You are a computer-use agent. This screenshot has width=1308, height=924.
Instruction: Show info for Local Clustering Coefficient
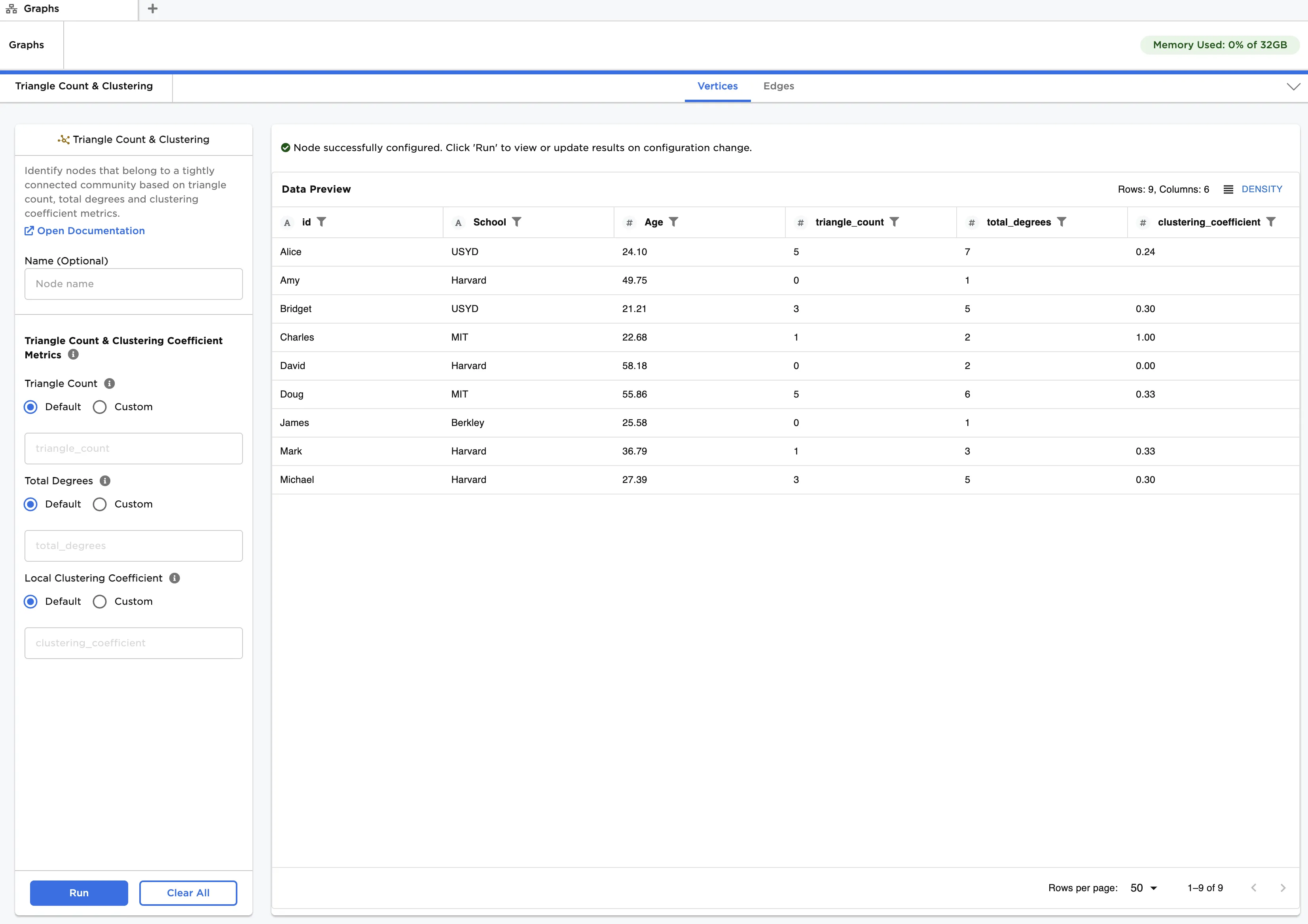click(x=175, y=578)
